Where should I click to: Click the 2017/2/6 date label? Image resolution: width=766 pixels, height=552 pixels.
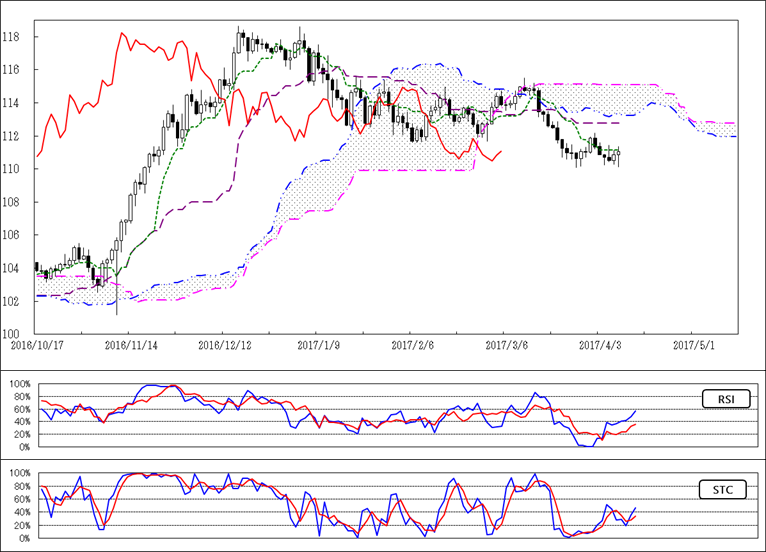click(410, 344)
